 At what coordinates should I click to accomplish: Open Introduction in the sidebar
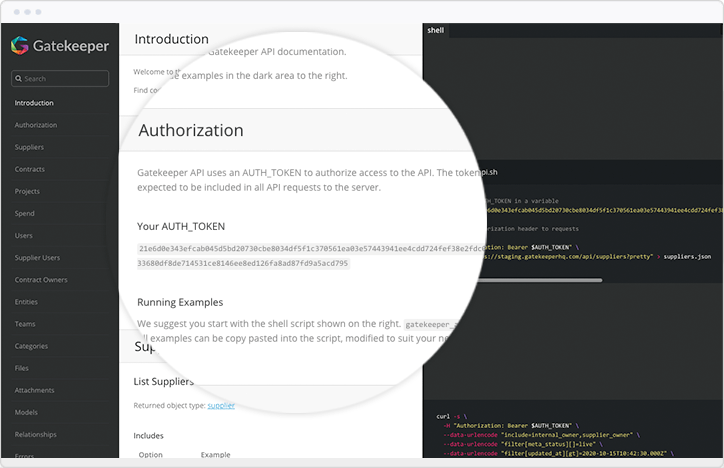pyautogui.click(x=34, y=103)
